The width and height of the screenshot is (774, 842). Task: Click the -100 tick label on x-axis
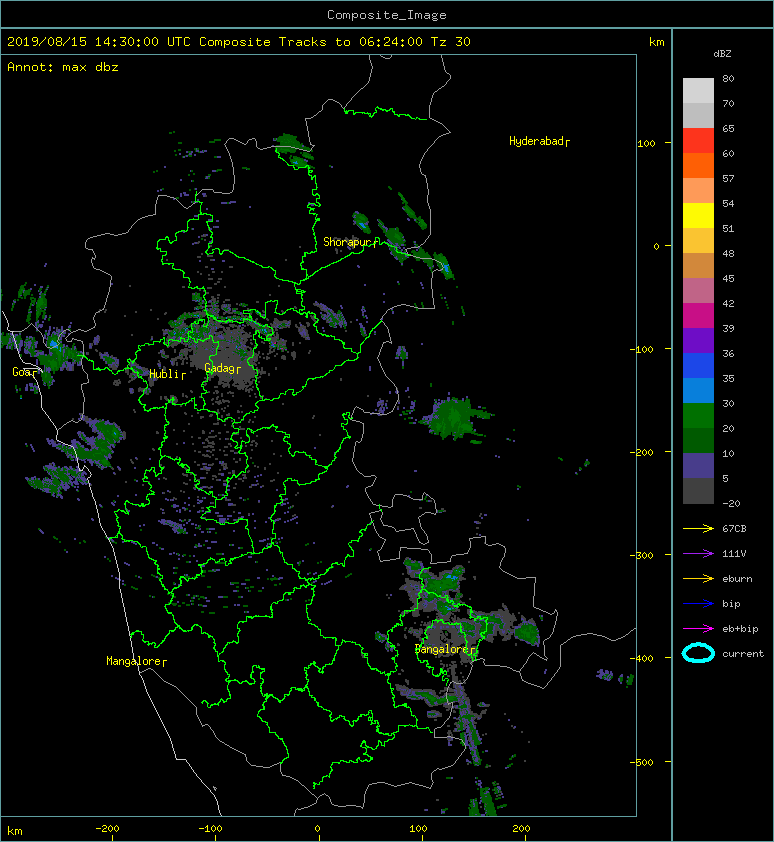[x=210, y=829]
